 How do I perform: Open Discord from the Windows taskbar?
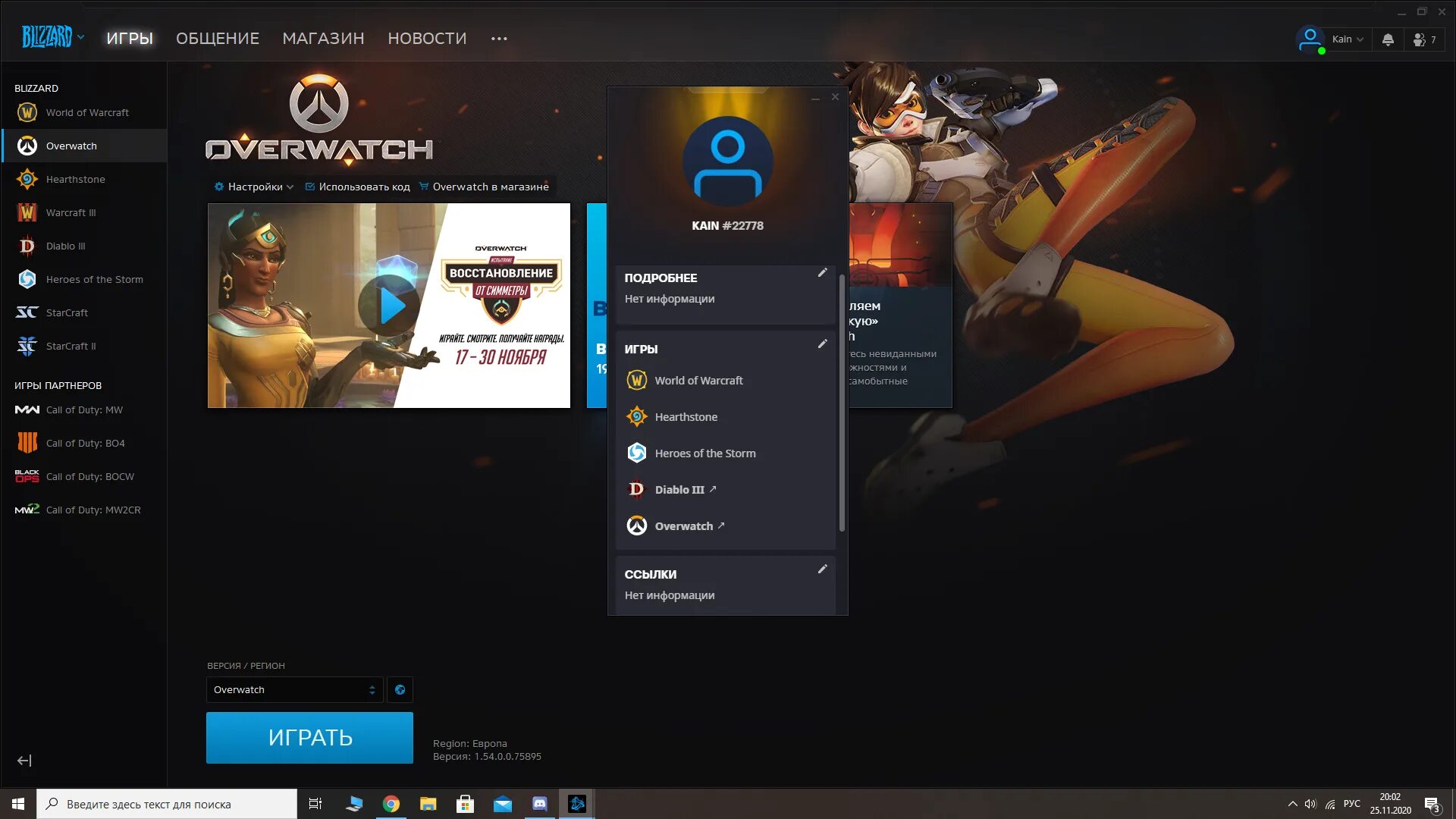point(539,804)
